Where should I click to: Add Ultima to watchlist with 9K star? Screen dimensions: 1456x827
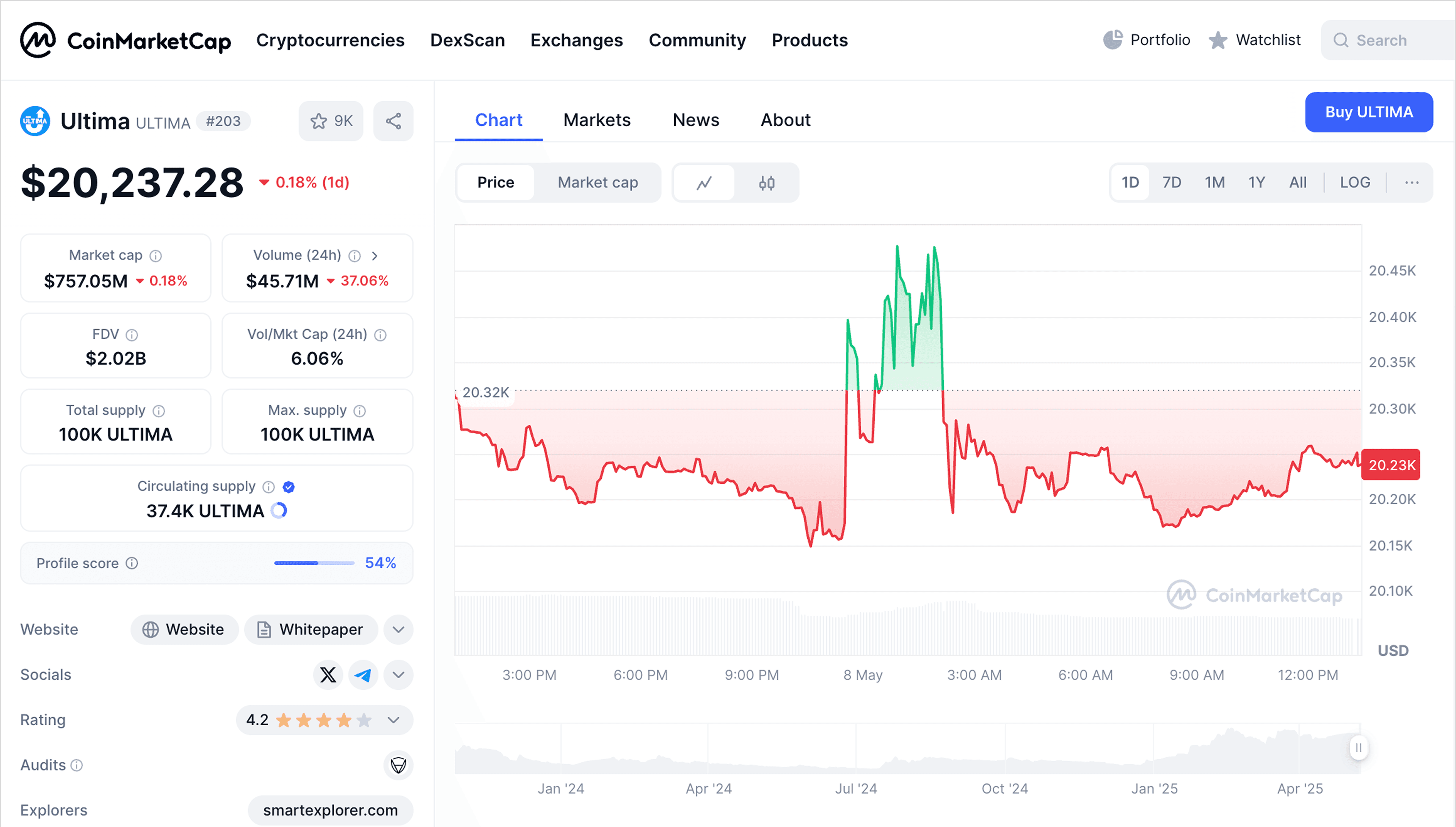(331, 121)
